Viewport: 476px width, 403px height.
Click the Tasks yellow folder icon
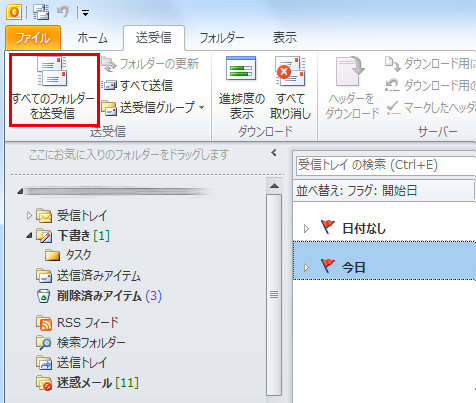pos(52,255)
